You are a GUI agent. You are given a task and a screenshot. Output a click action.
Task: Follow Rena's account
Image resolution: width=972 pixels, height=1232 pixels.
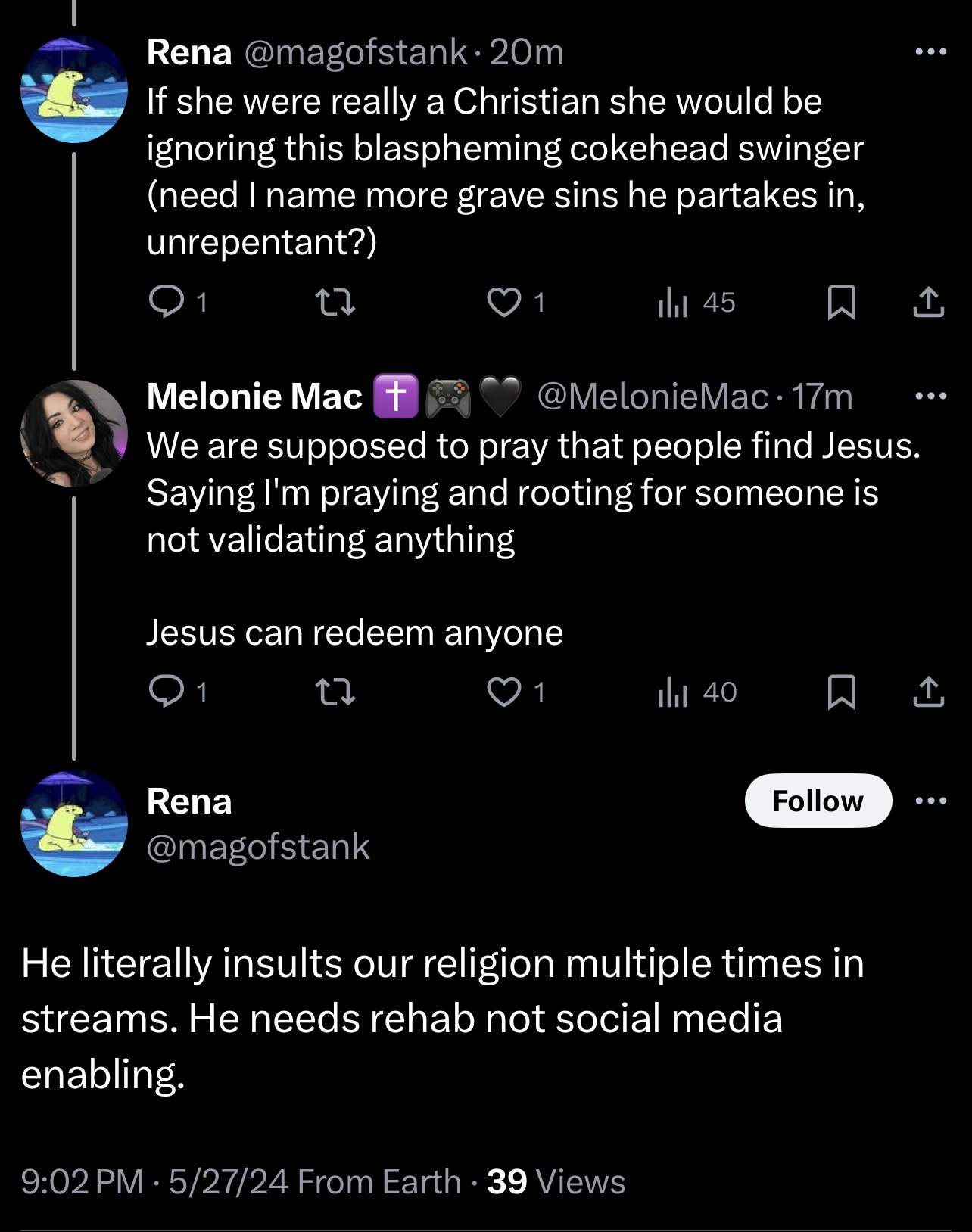[x=818, y=801]
